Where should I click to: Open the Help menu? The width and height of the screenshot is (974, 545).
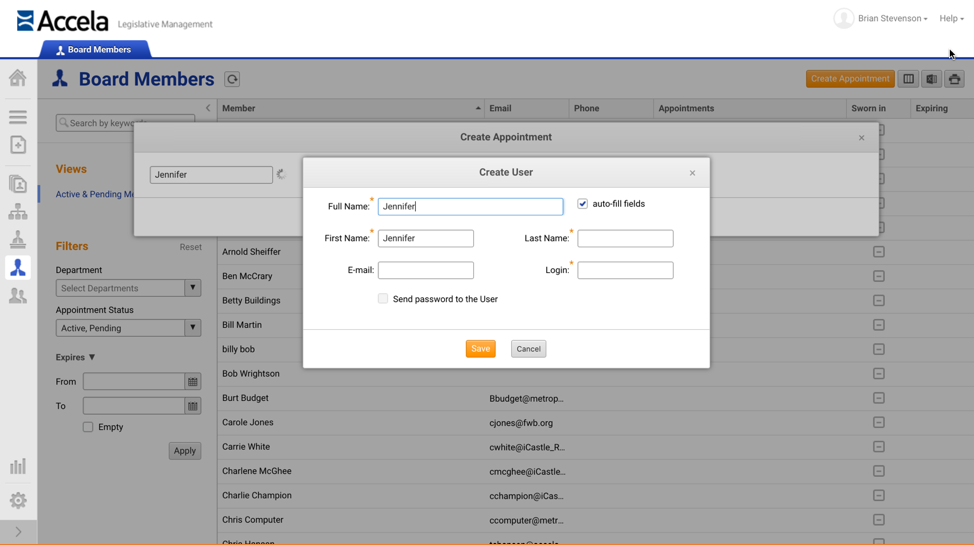[951, 19]
